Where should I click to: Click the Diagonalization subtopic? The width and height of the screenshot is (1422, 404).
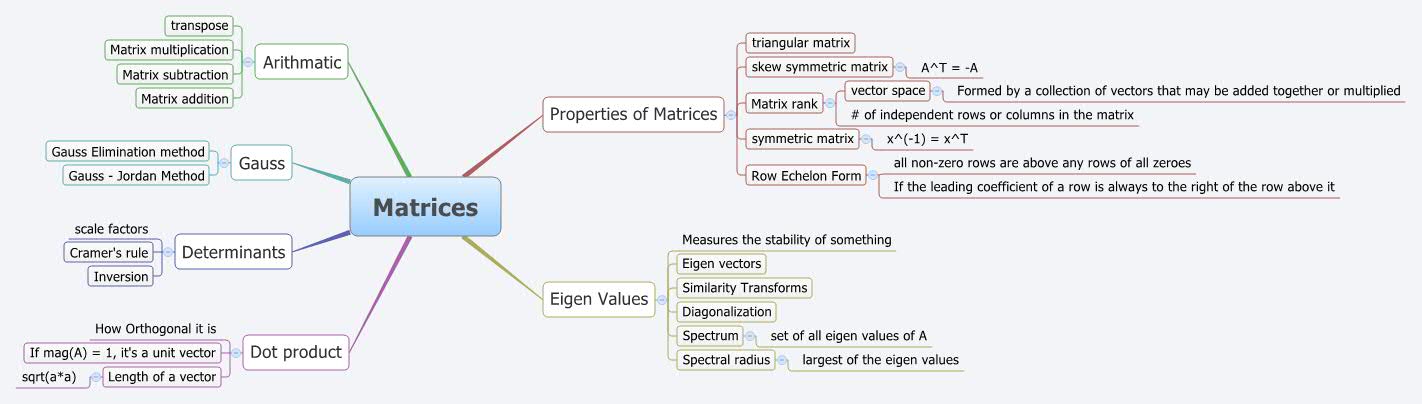click(x=727, y=312)
